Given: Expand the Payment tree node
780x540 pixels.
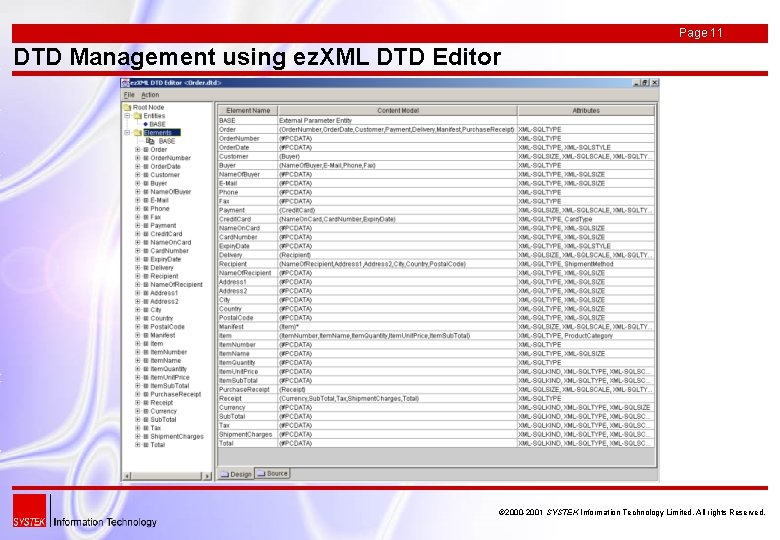Looking at the screenshot, I should (138, 226).
